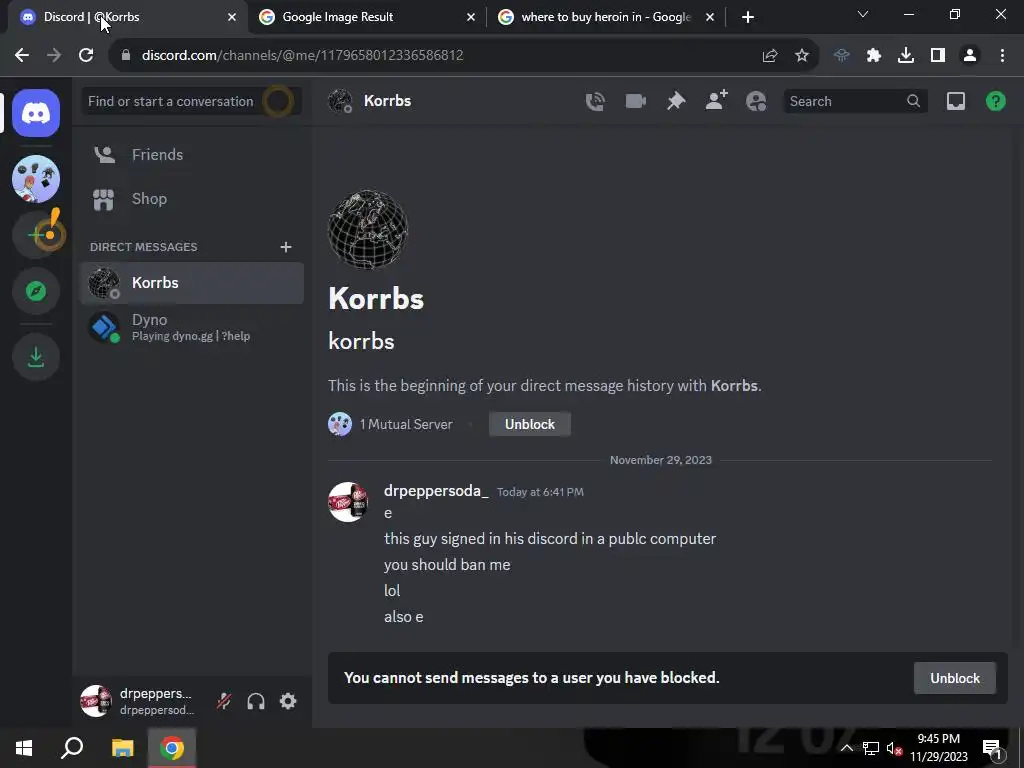Select Dyno direct message conversation
The width and height of the screenshot is (1024, 768).
[192, 327]
